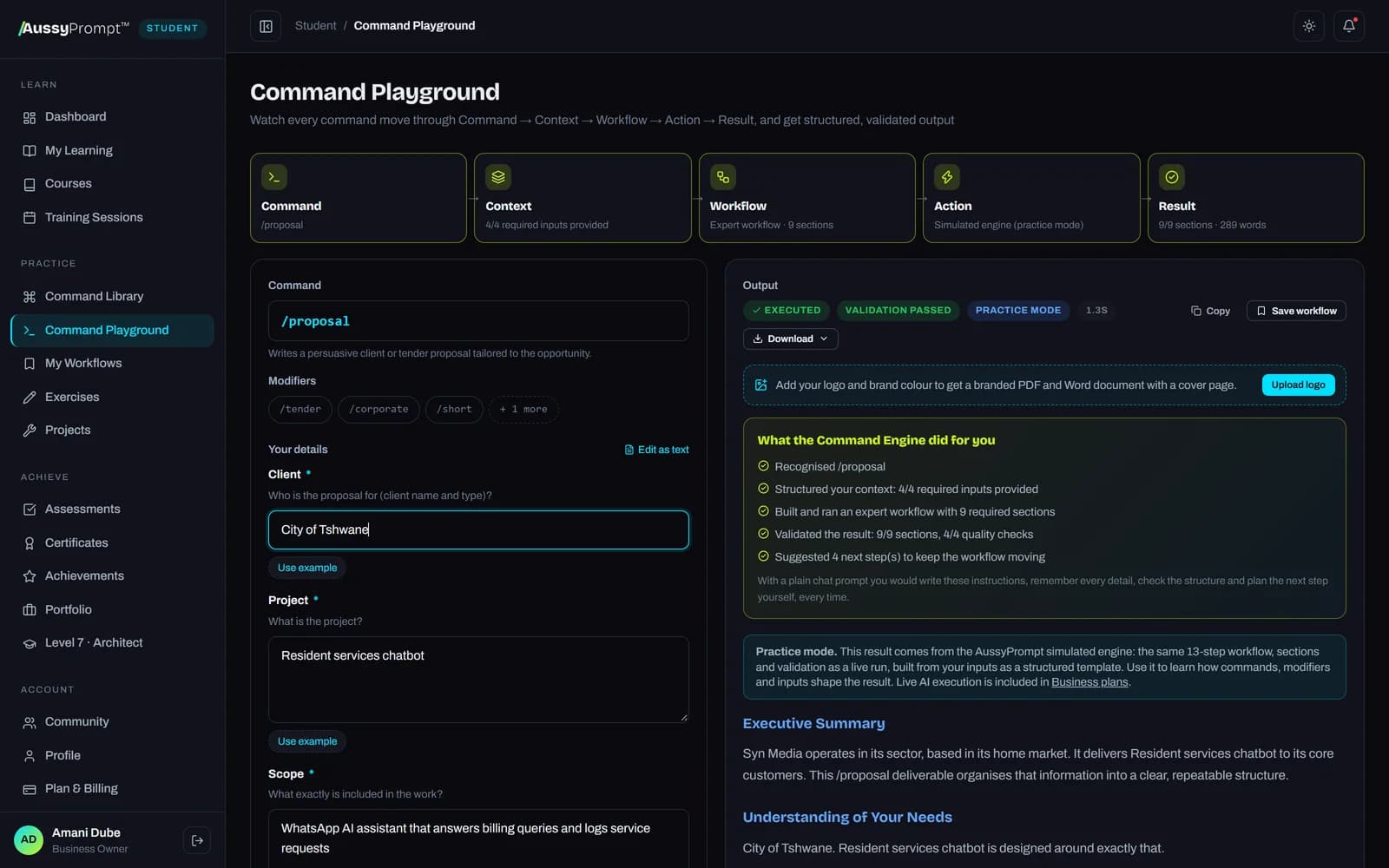Toggle the /short modifier

click(x=454, y=410)
